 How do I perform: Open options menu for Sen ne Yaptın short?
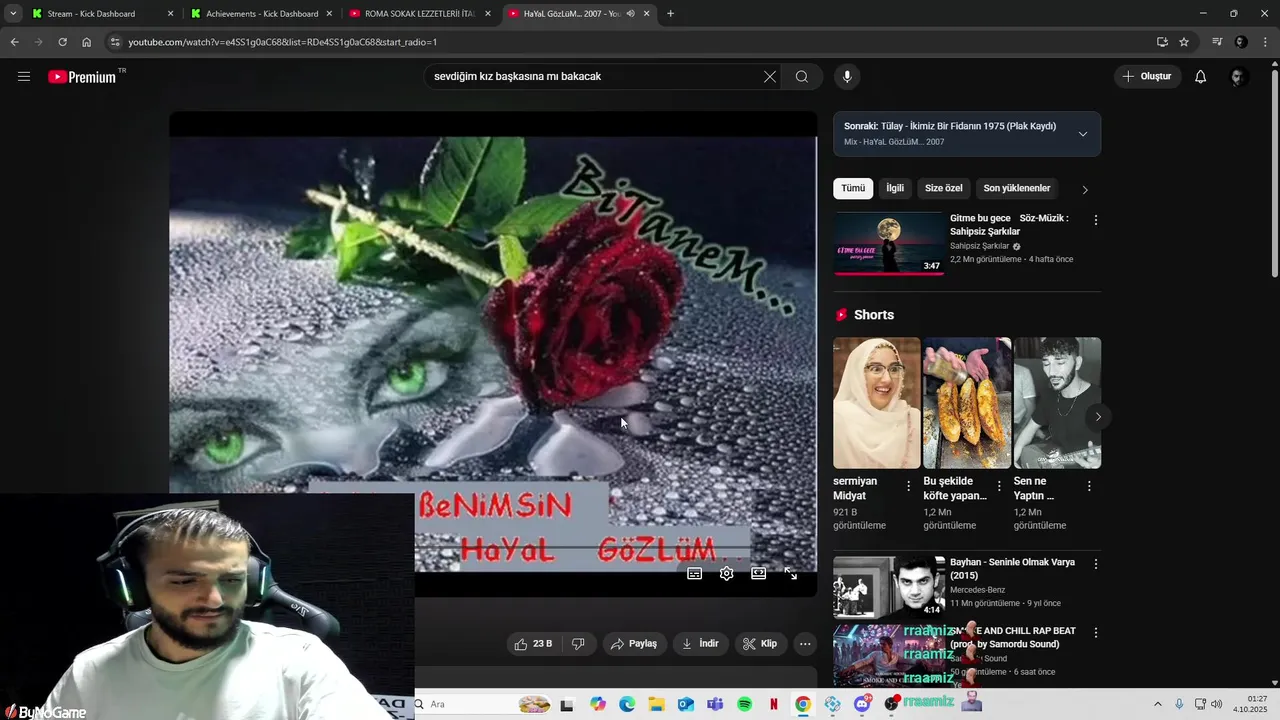pyautogui.click(x=1089, y=486)
